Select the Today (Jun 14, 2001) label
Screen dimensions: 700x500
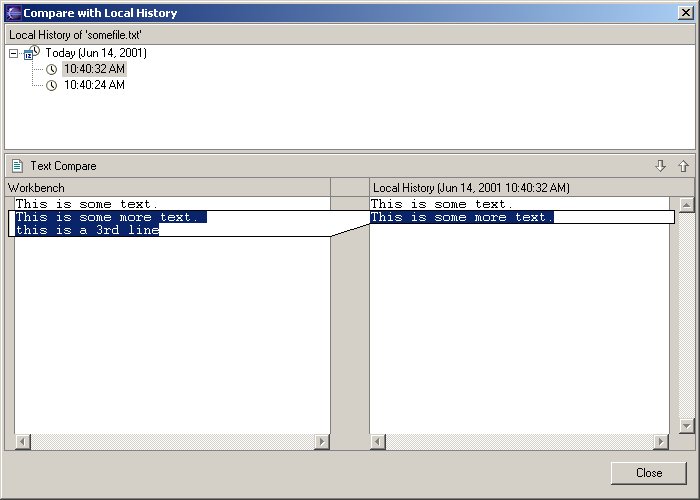[x=96, y=53]
